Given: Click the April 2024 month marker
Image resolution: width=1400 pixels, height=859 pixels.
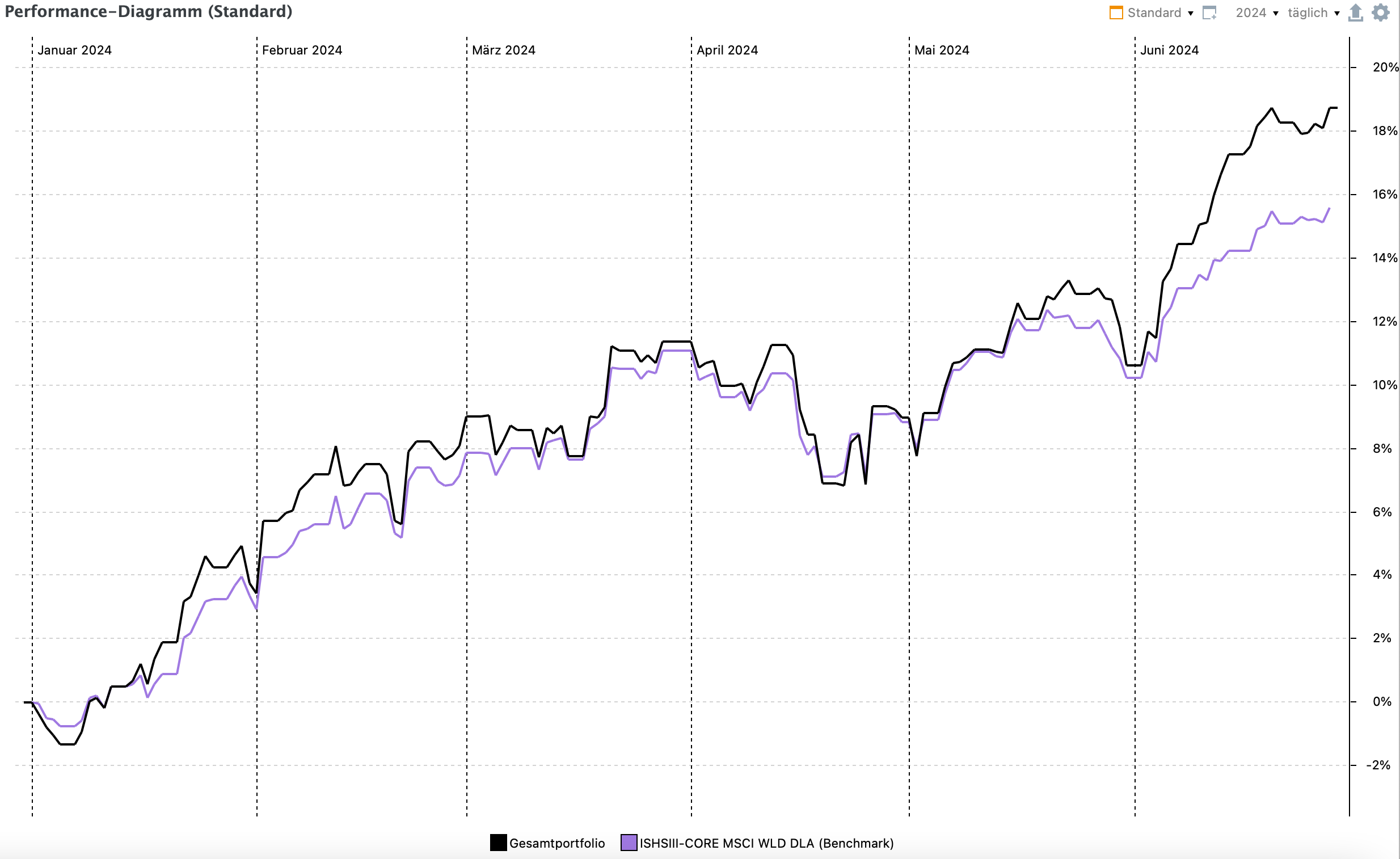Looking at the screenshot, I should pos(727,50).
